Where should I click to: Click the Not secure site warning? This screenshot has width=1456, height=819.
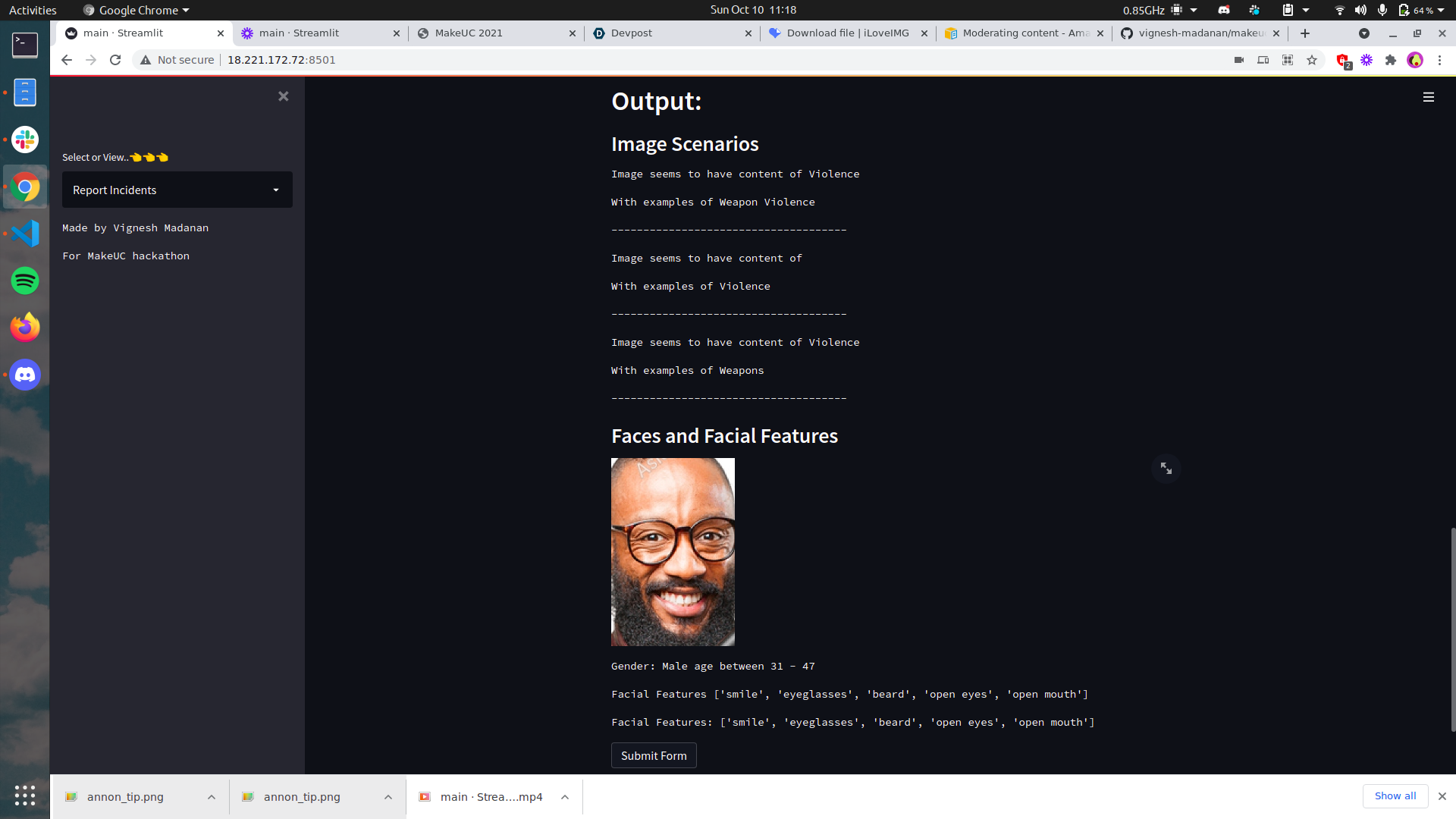(x=177, y=60)
